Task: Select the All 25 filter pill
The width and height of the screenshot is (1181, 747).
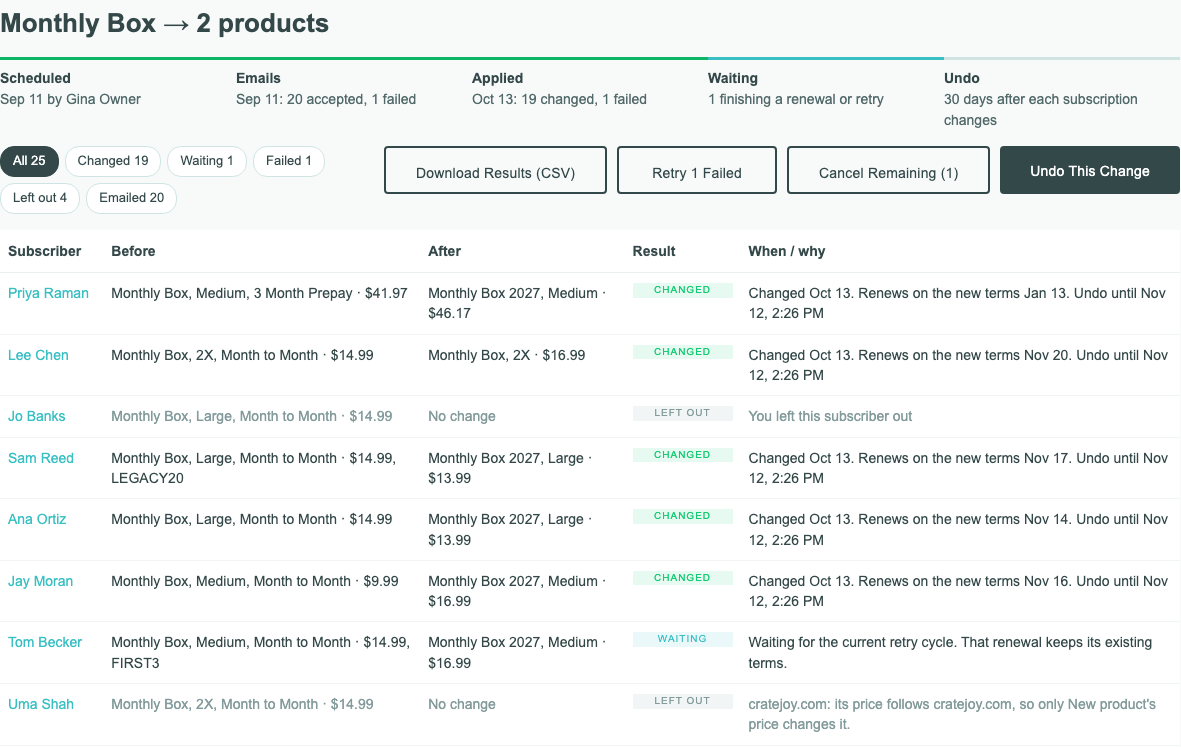Action: 29,161
